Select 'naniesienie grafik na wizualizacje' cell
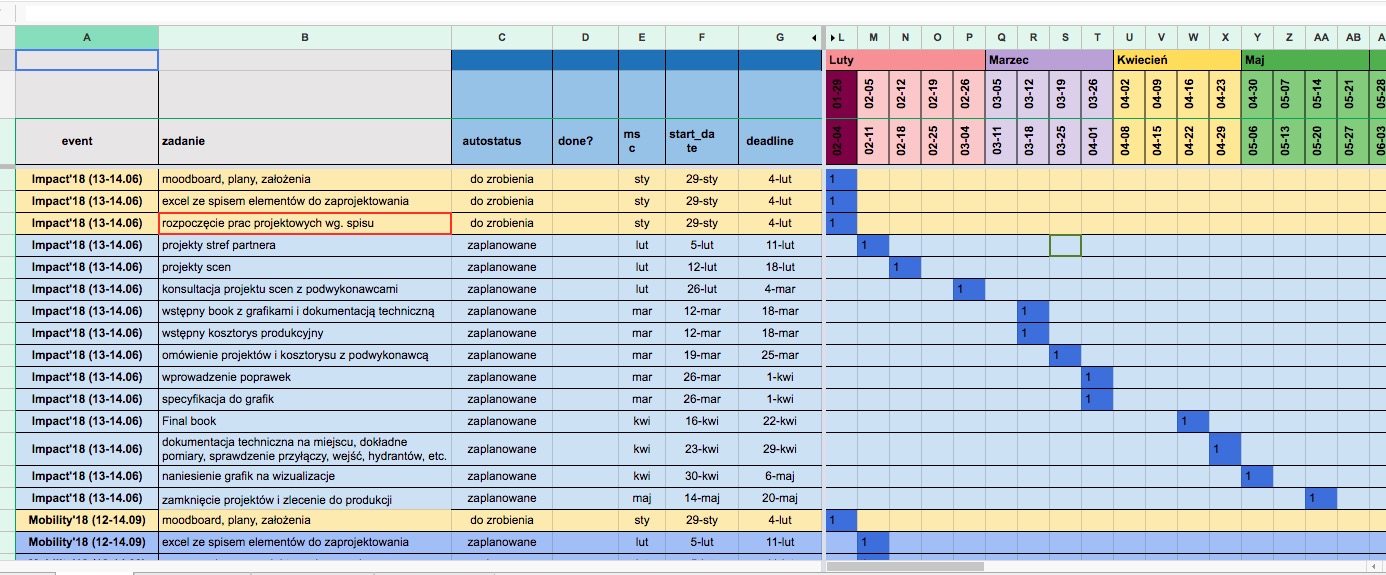The width and height of the screenshot is (1386, 575). [x=305, y=476]
